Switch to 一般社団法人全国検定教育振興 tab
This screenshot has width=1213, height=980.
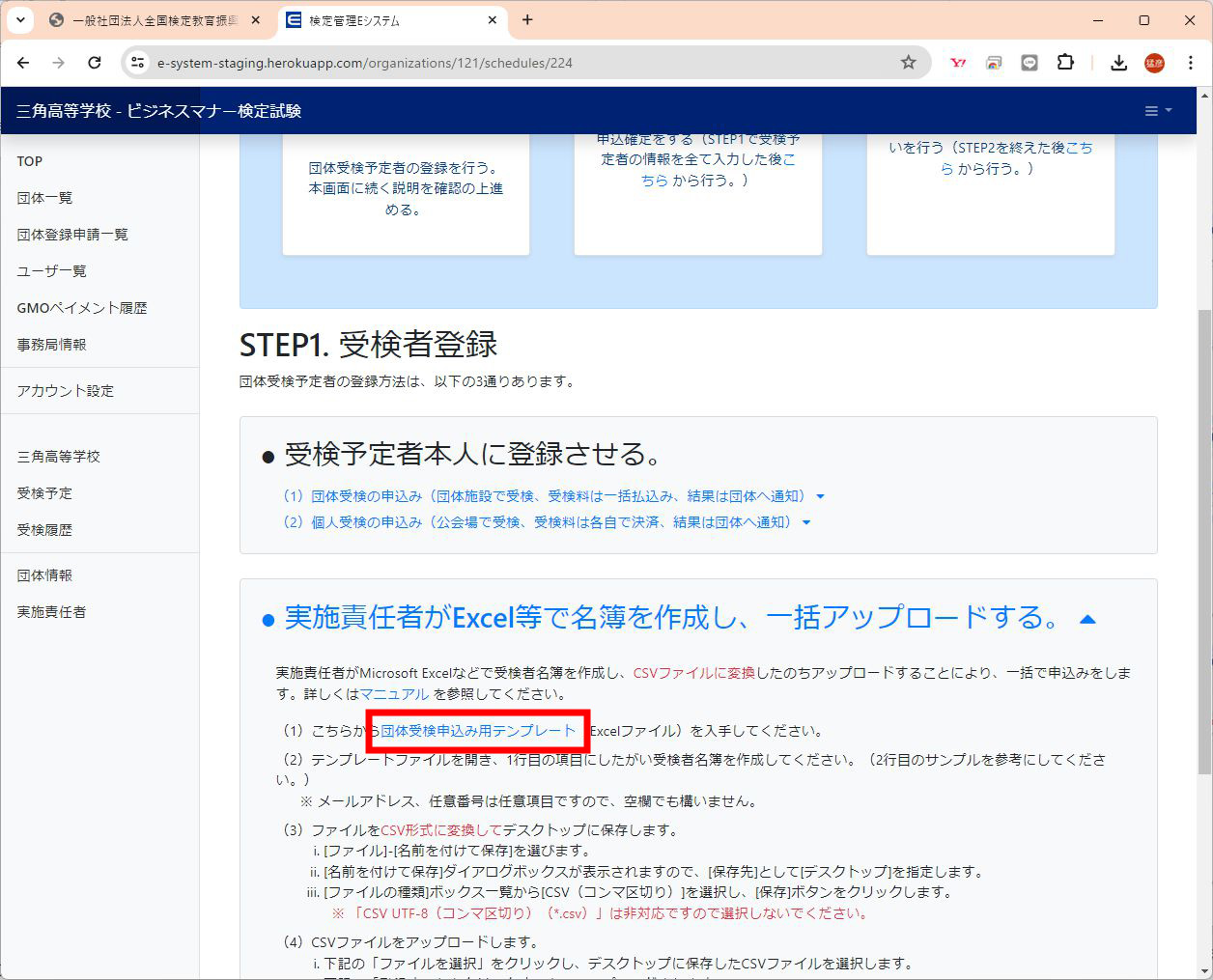click(x=155, y=20)
